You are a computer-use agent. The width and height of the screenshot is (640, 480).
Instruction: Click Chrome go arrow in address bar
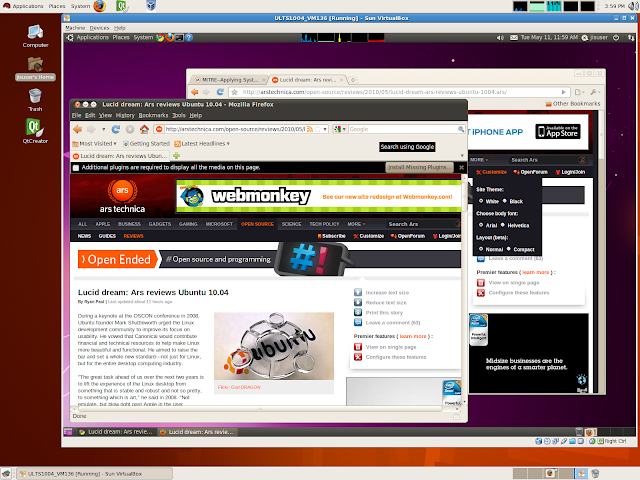pyautogui.click(x=564, y=92)
